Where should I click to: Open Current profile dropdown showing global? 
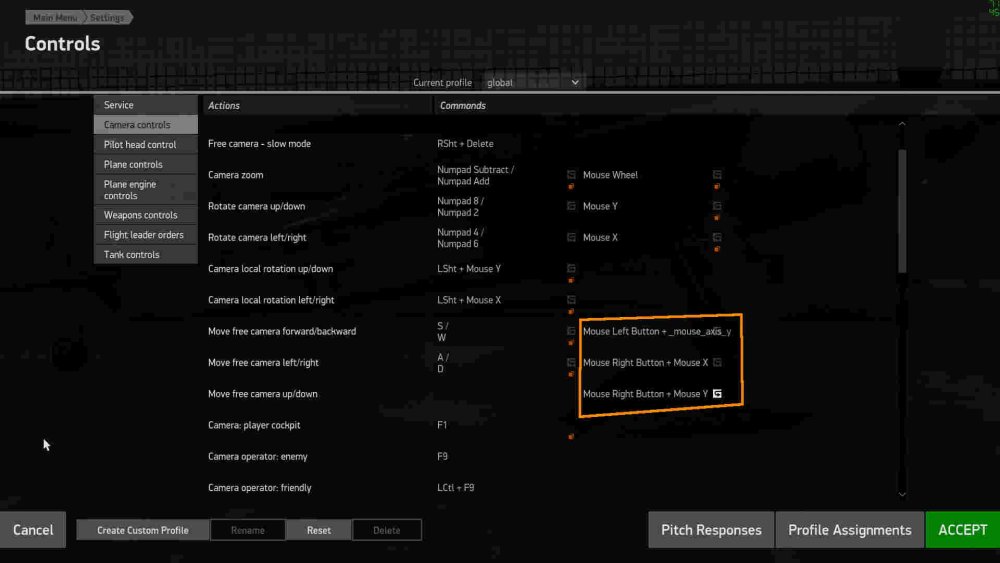coord(533,82)
